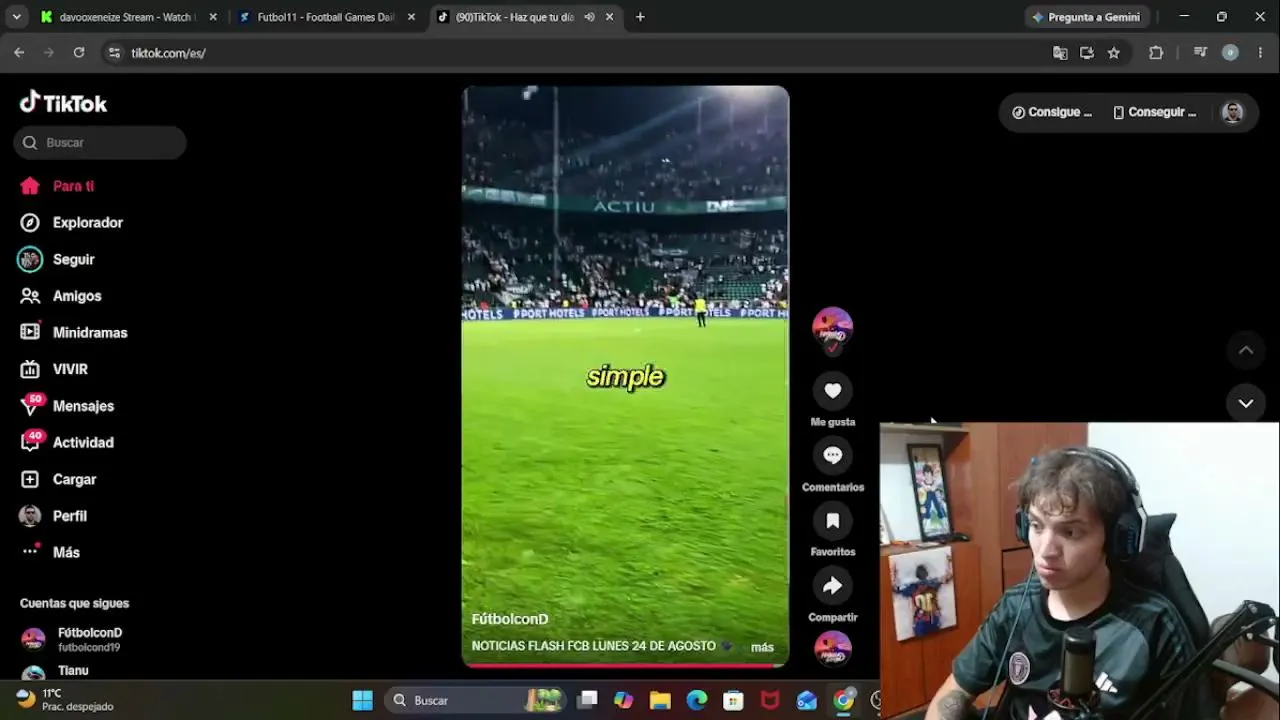This screenshot has width=1280, height=720.
Task: Close the TikTok tab
Action: (x=609, y=17)
